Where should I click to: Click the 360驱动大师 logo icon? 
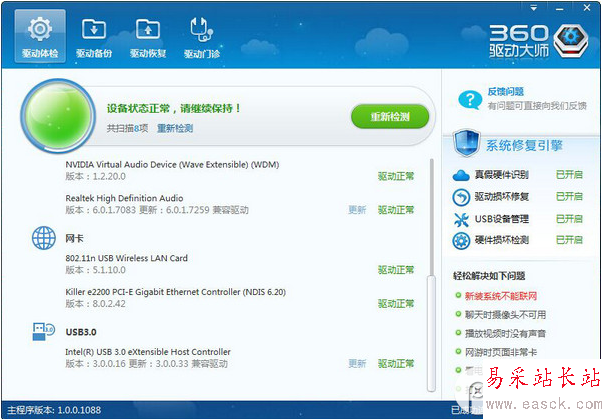coord(571,41)
